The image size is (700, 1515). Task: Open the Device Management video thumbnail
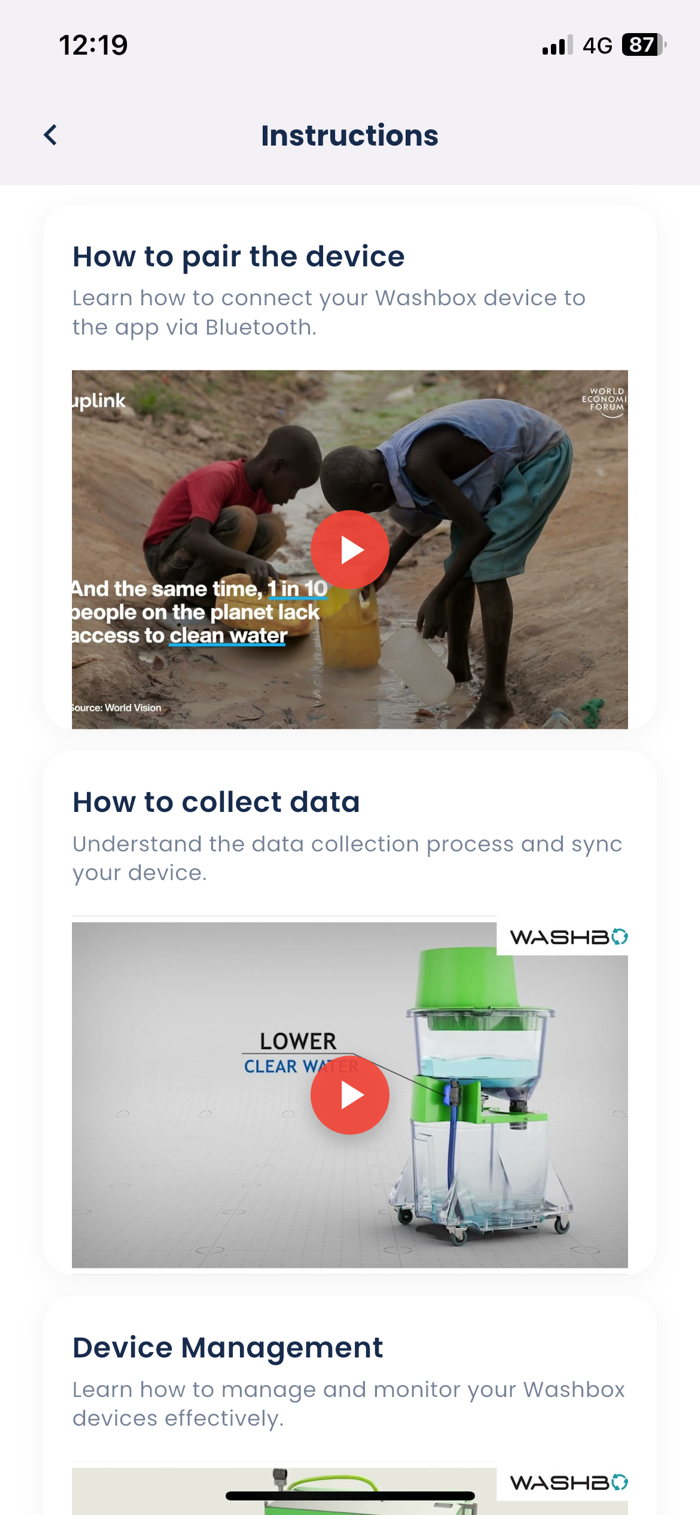click(350, 1491)
